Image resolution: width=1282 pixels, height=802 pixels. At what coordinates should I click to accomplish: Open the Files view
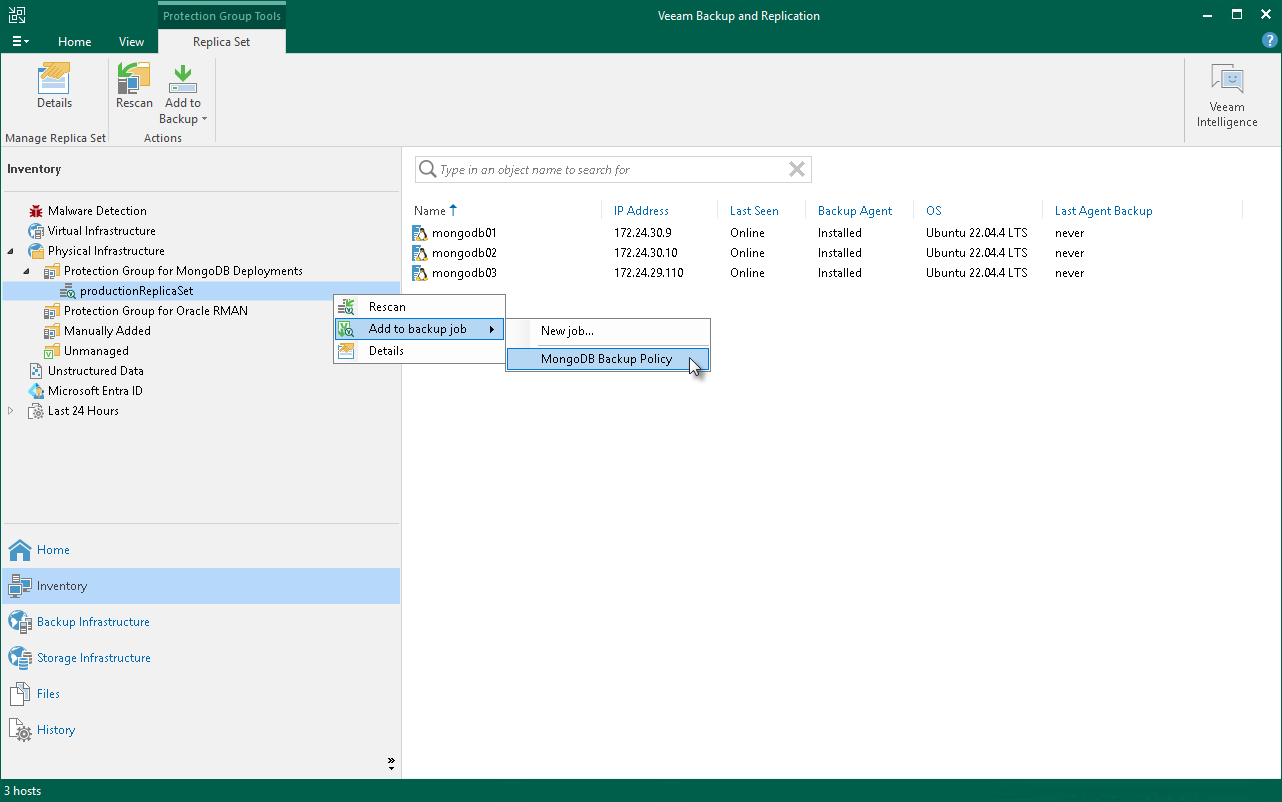coord(48,694)
